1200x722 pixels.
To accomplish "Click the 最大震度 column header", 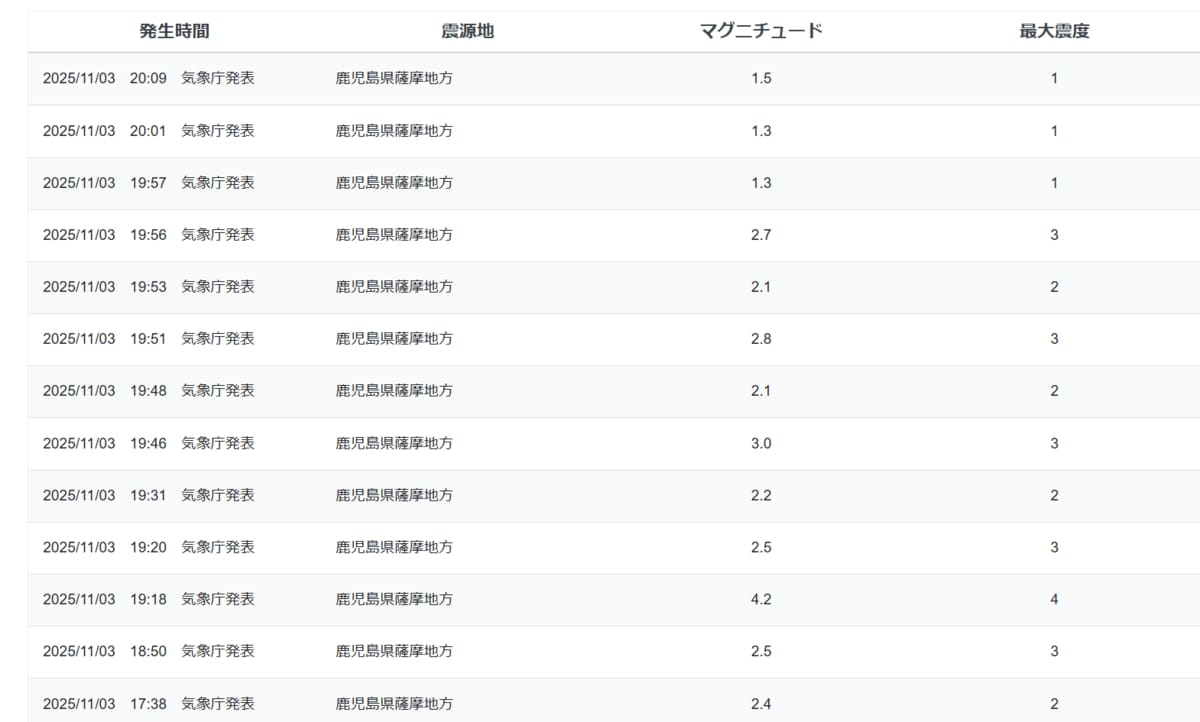I will point(1054,31).
